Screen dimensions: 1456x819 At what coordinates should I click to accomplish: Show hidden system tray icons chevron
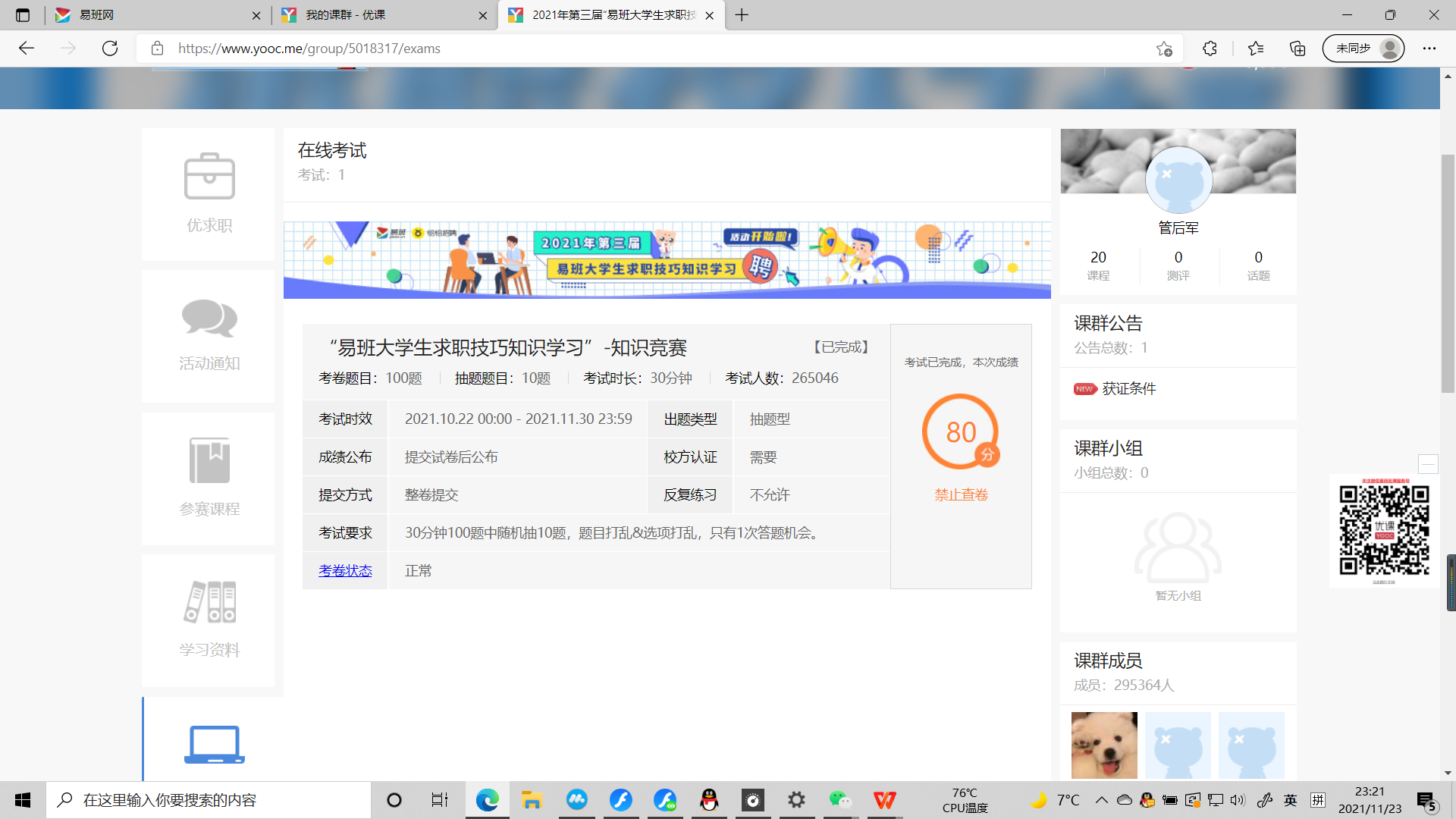(x=1102, y=800)
